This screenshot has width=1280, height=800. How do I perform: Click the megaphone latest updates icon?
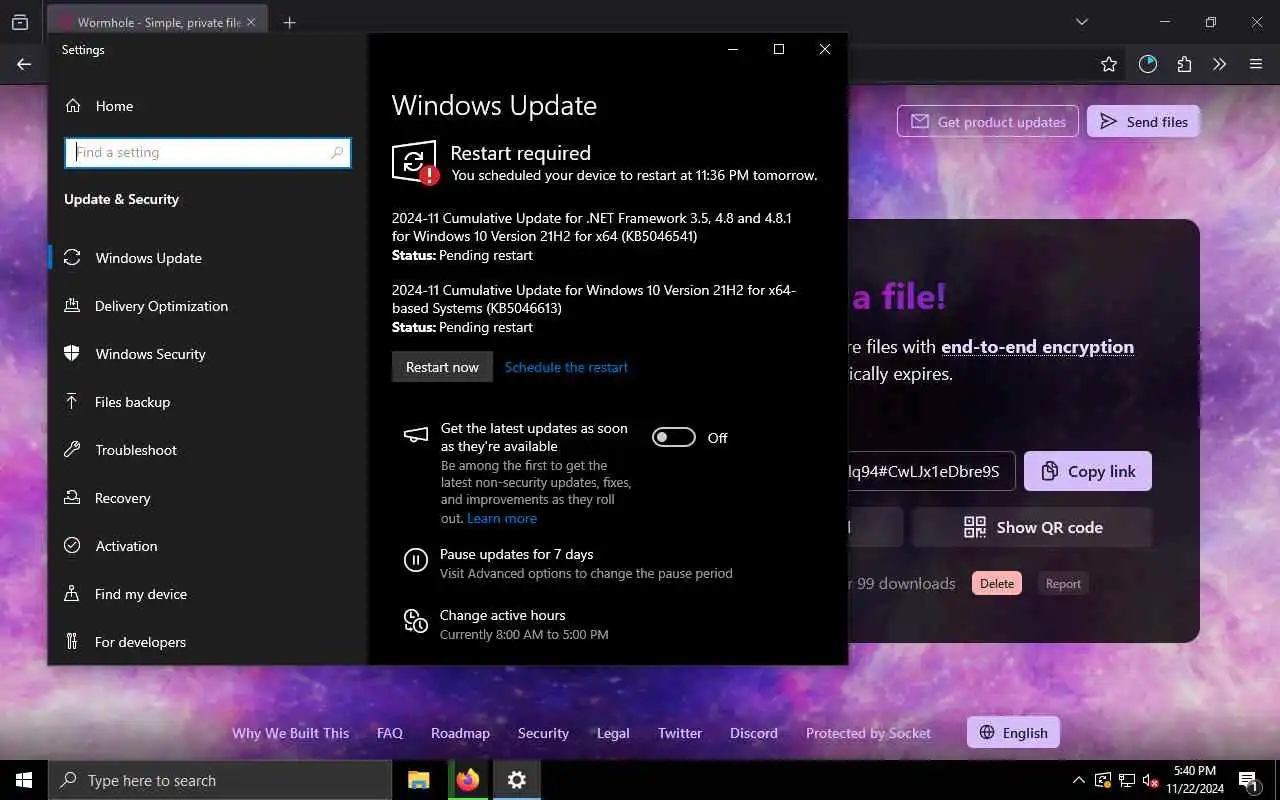pos(416,435)
